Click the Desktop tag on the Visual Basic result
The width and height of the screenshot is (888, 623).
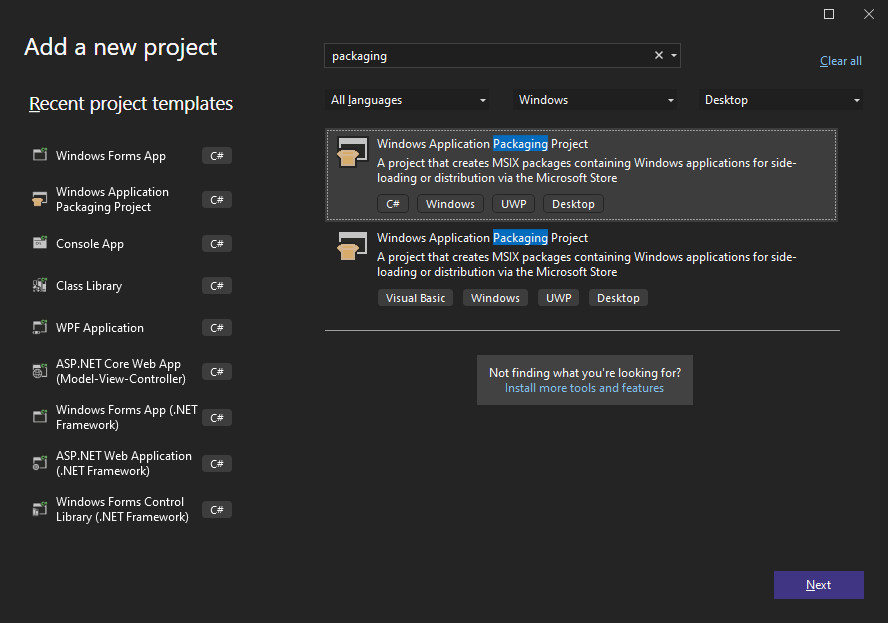pyautogui.click(x=618, y=298)
